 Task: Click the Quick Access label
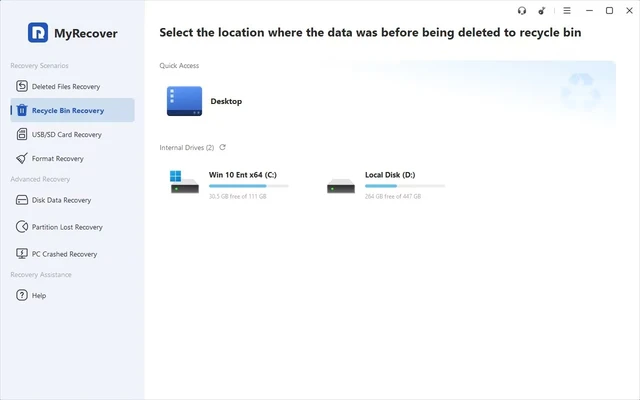tap(179, 65)
